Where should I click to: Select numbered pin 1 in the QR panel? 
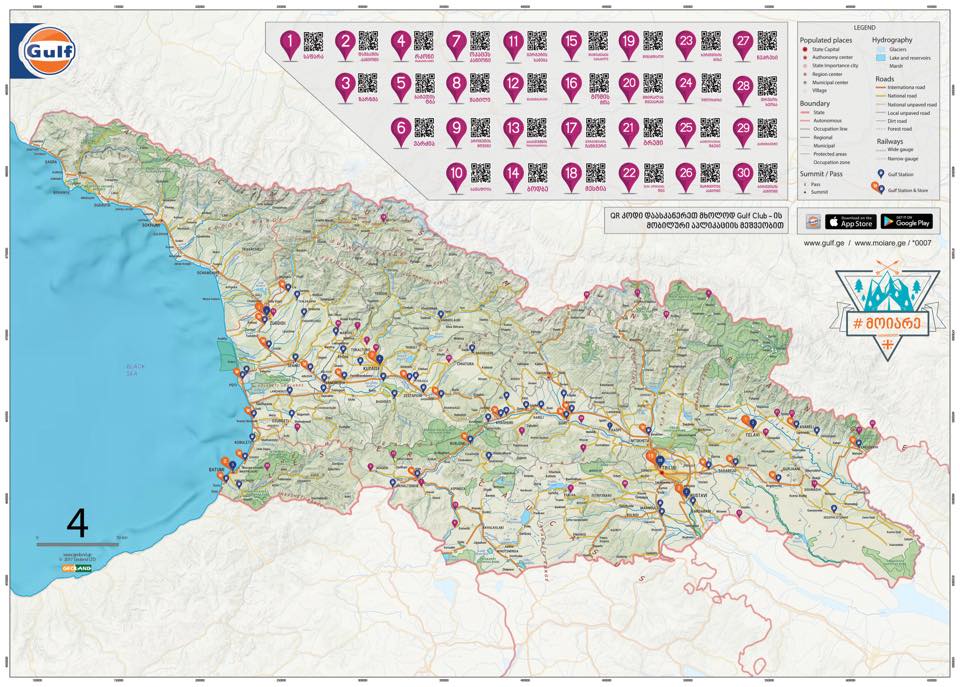coord(290,45)
